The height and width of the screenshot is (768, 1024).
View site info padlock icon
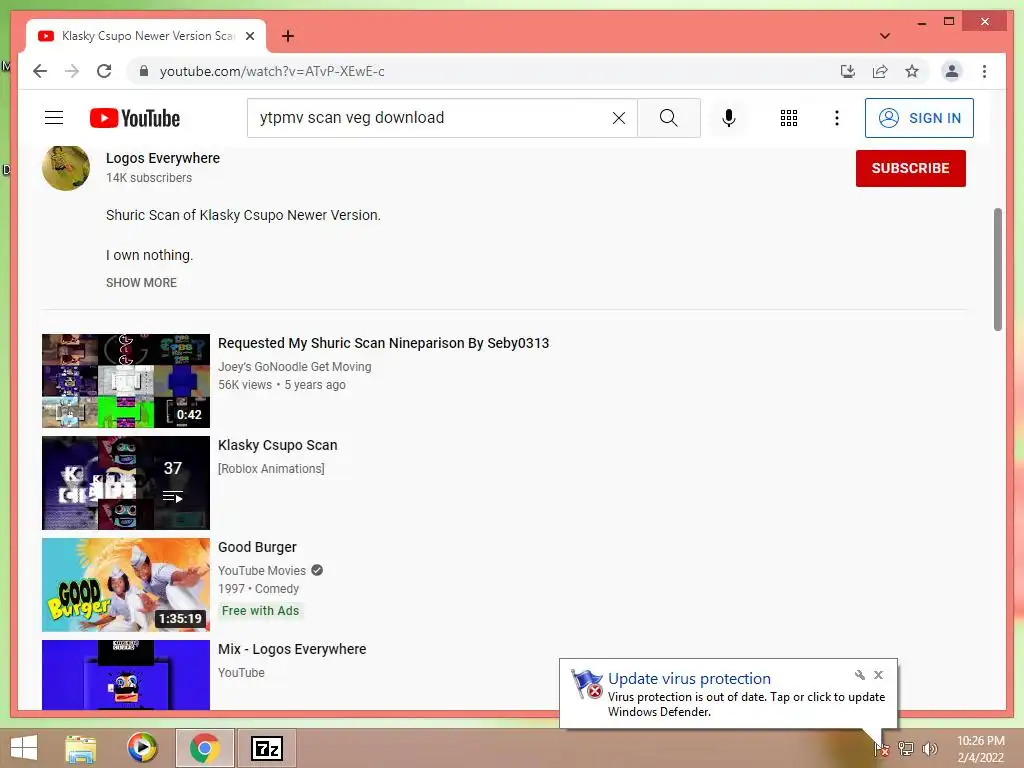144,71
